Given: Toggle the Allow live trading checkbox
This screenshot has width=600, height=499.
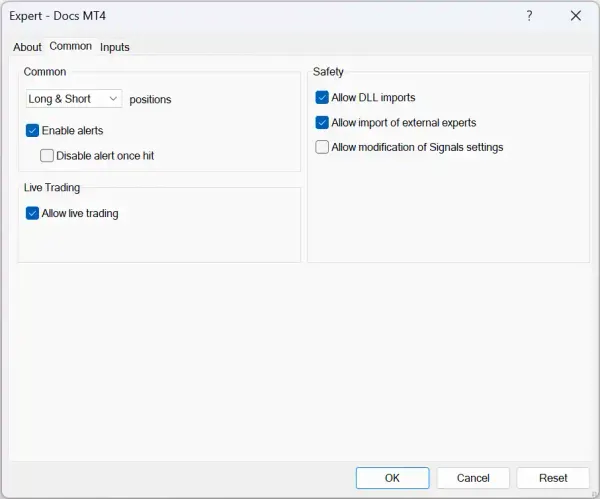Looking at the screenshot, I should (33, 213).
